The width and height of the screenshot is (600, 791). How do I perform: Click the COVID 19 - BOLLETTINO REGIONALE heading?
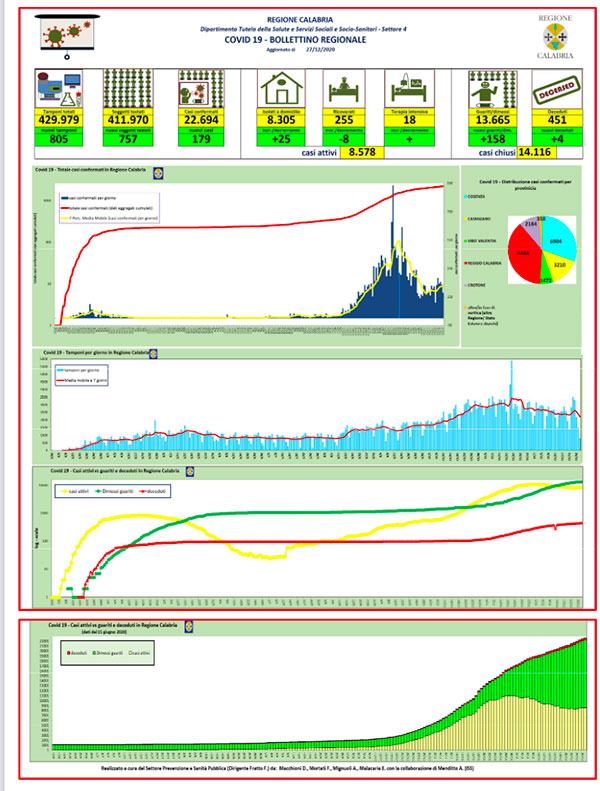(x=295, y=40)
